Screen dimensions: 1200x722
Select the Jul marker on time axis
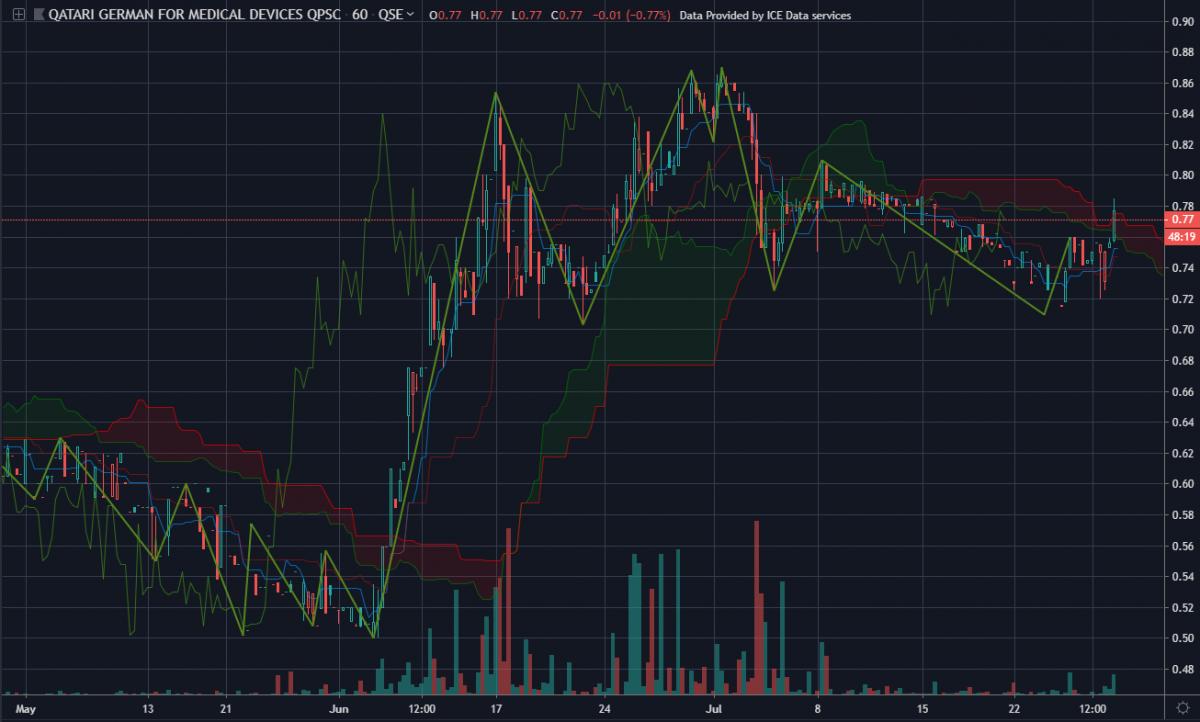pyautogui.click(x=714, y=710)
